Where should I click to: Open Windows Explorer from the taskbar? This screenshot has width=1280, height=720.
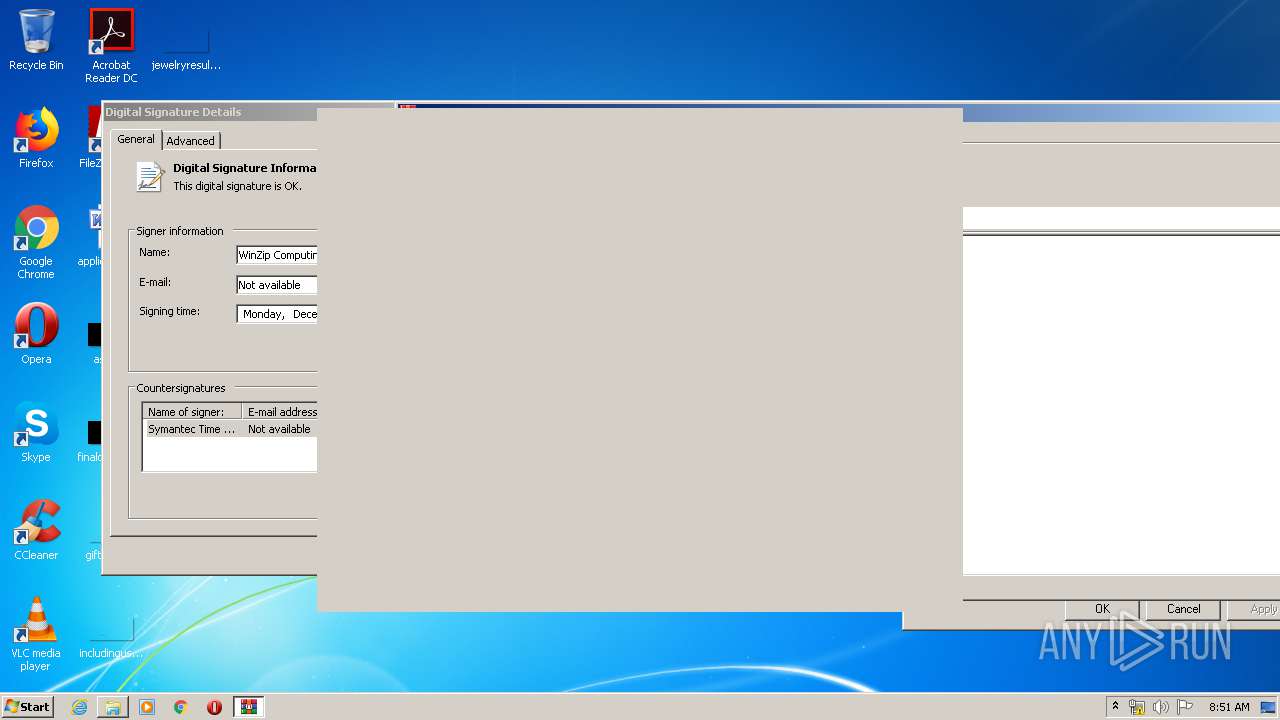[x=113, y=707]
